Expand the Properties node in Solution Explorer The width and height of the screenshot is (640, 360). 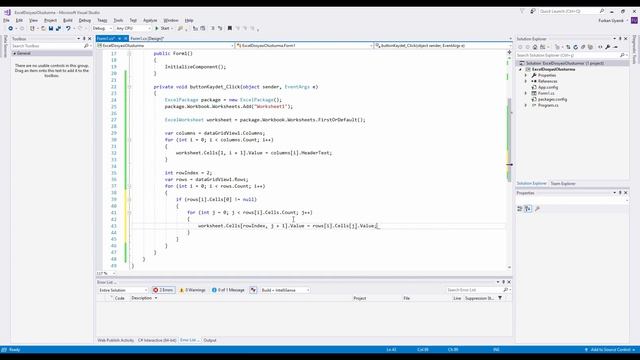point(526,75)
